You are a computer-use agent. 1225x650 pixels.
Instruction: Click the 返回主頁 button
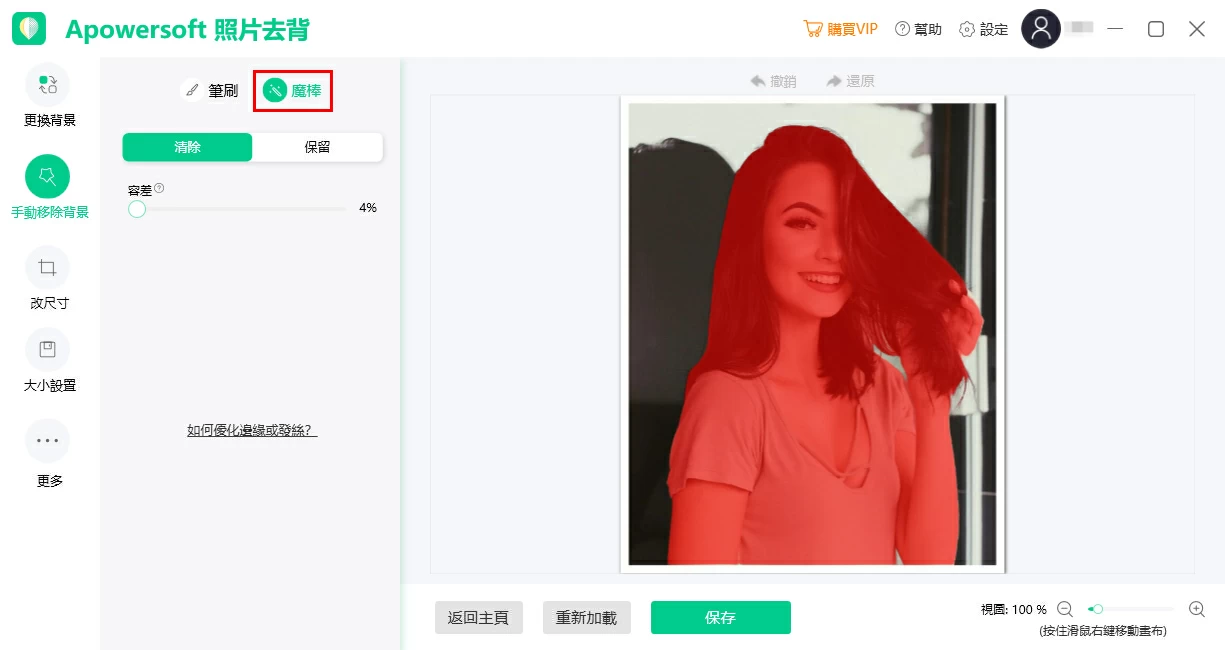(x=479, y=617)
